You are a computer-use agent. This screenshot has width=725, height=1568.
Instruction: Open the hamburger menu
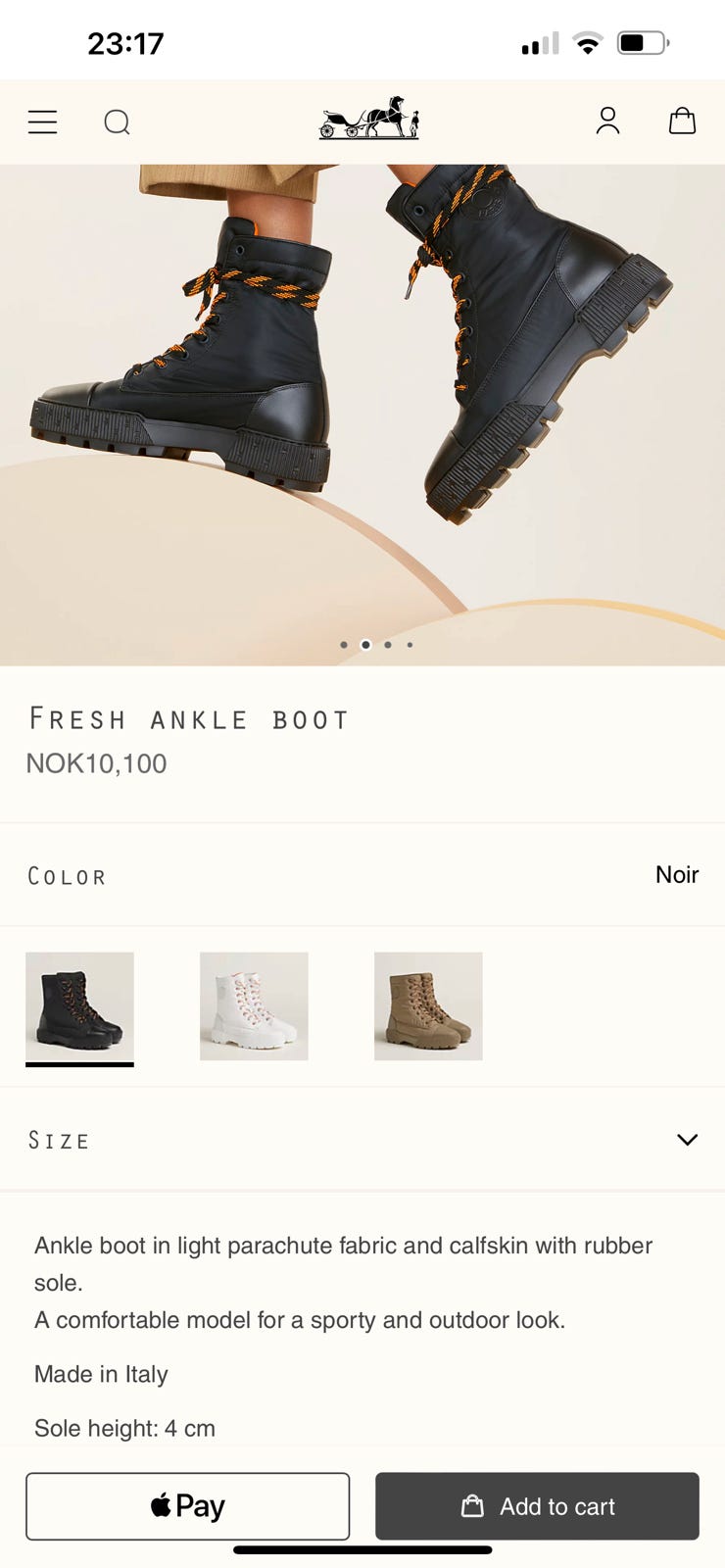(42, 122)
